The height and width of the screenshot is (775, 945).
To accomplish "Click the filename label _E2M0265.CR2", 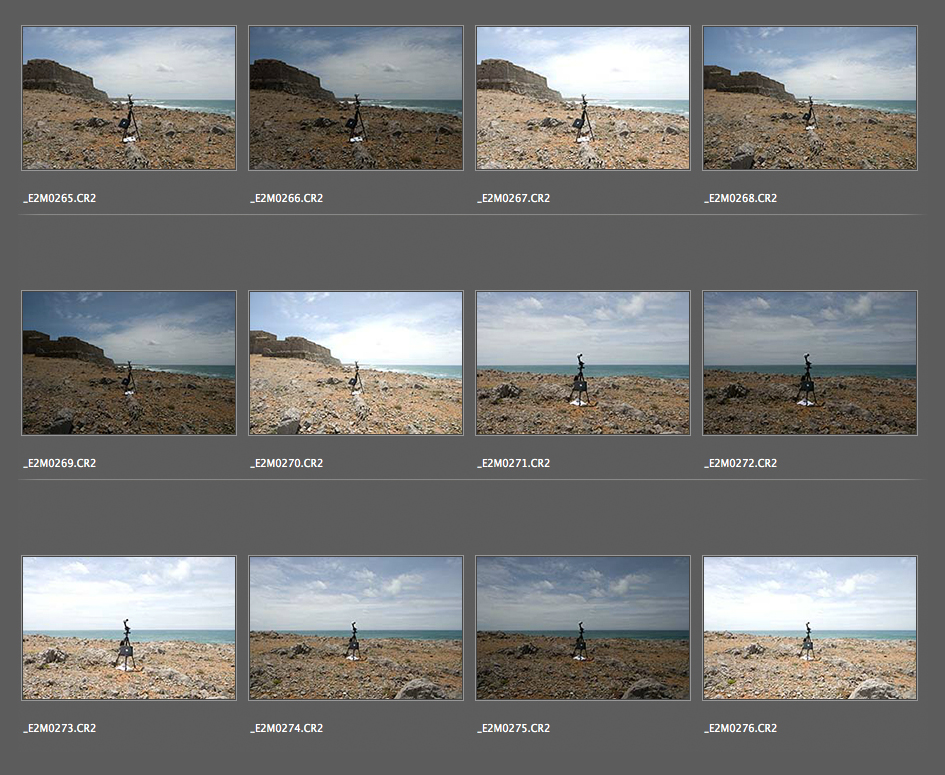I will [x=60, y=198].
